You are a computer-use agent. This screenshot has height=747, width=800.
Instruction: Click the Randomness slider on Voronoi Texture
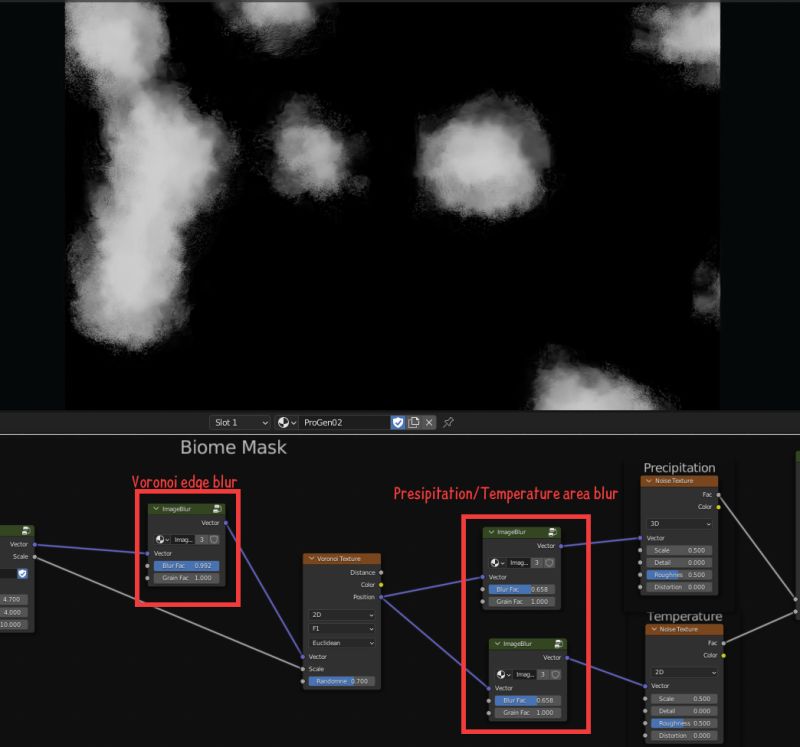(340, 681)
